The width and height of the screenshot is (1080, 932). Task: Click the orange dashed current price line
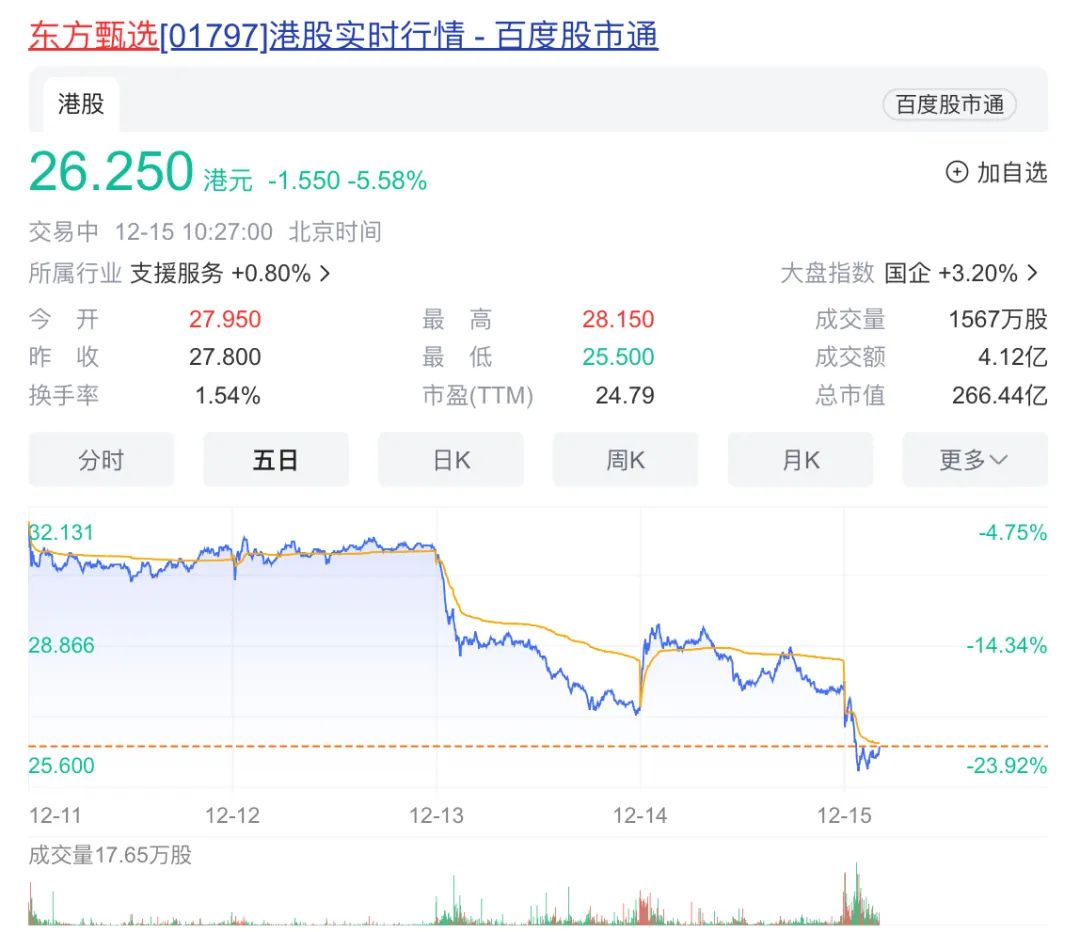[537, 746]
